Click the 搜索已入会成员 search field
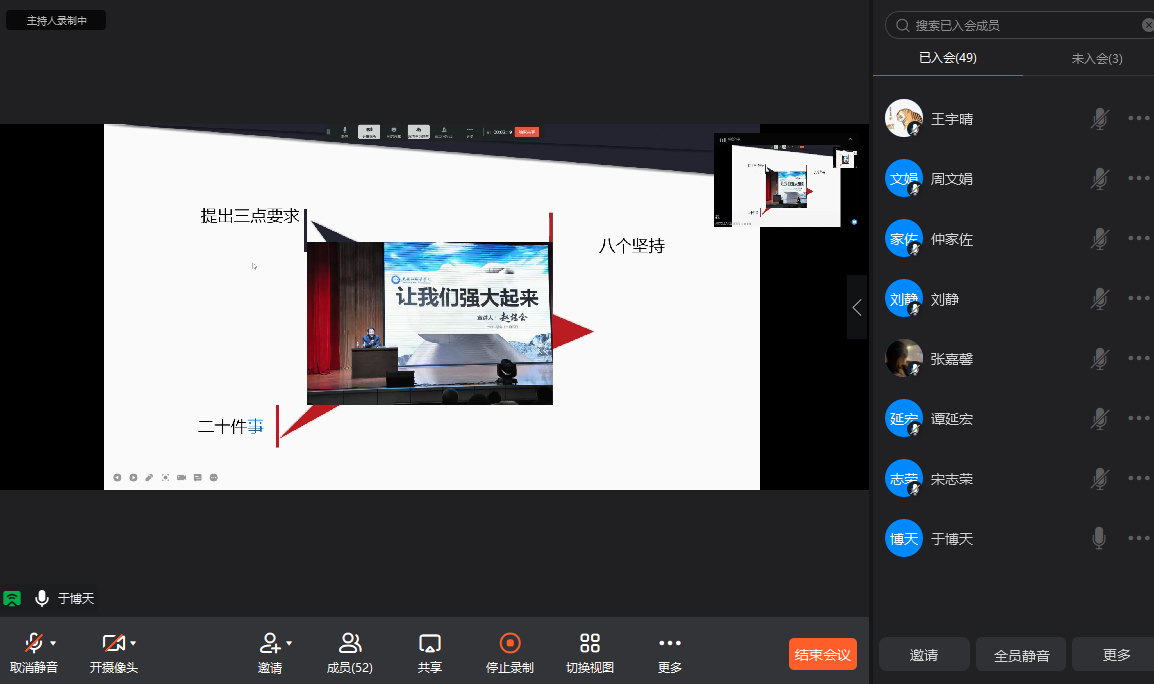The height and width of the screenshot is (684, 1154). pyautogui.click(x=1020, y=25)
